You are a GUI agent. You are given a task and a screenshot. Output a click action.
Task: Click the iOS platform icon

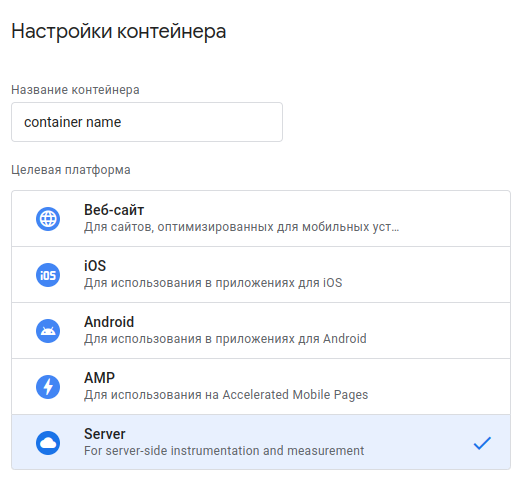(48, 275)
